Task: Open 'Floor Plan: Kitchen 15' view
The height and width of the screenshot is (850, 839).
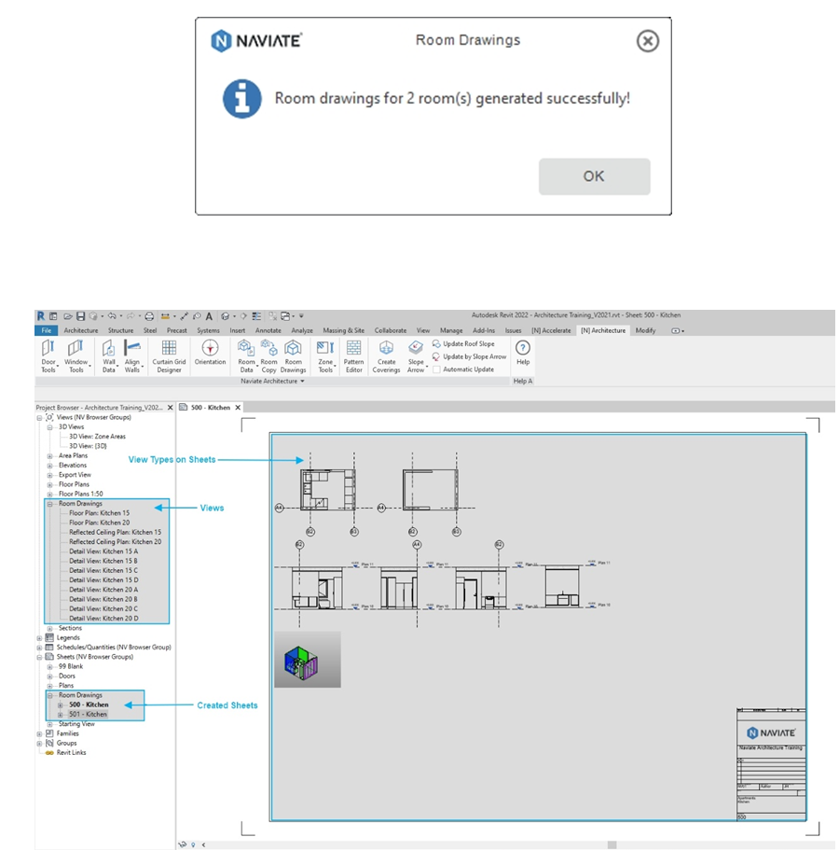Action: click(99, 513)
